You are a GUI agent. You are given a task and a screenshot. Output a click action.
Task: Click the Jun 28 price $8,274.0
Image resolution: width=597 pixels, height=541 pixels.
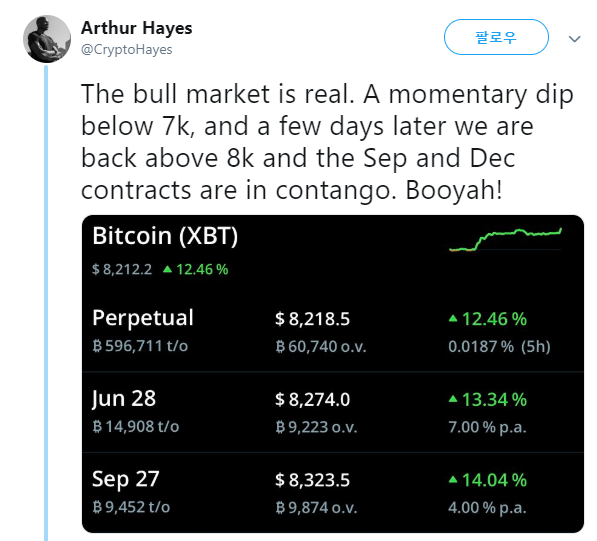click(312, 399)
